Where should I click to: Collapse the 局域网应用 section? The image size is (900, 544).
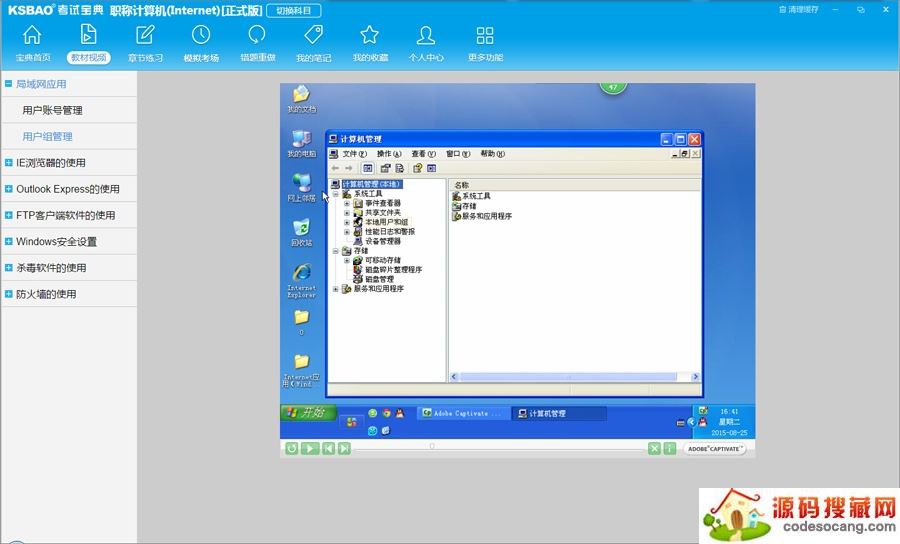pos(9,84)
